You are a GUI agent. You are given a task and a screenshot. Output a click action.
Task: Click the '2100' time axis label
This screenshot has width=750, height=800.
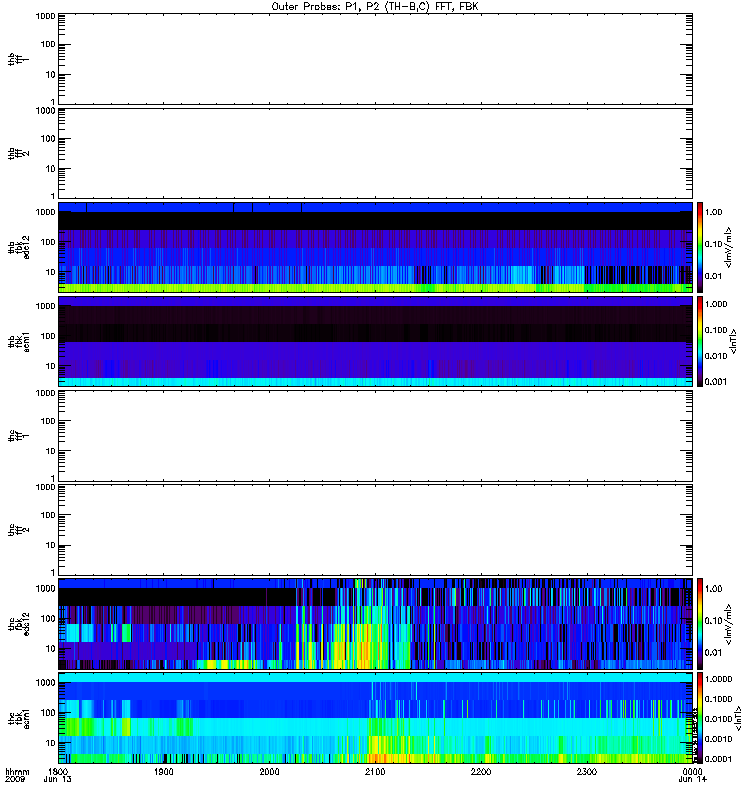click(x=375, y=771)
